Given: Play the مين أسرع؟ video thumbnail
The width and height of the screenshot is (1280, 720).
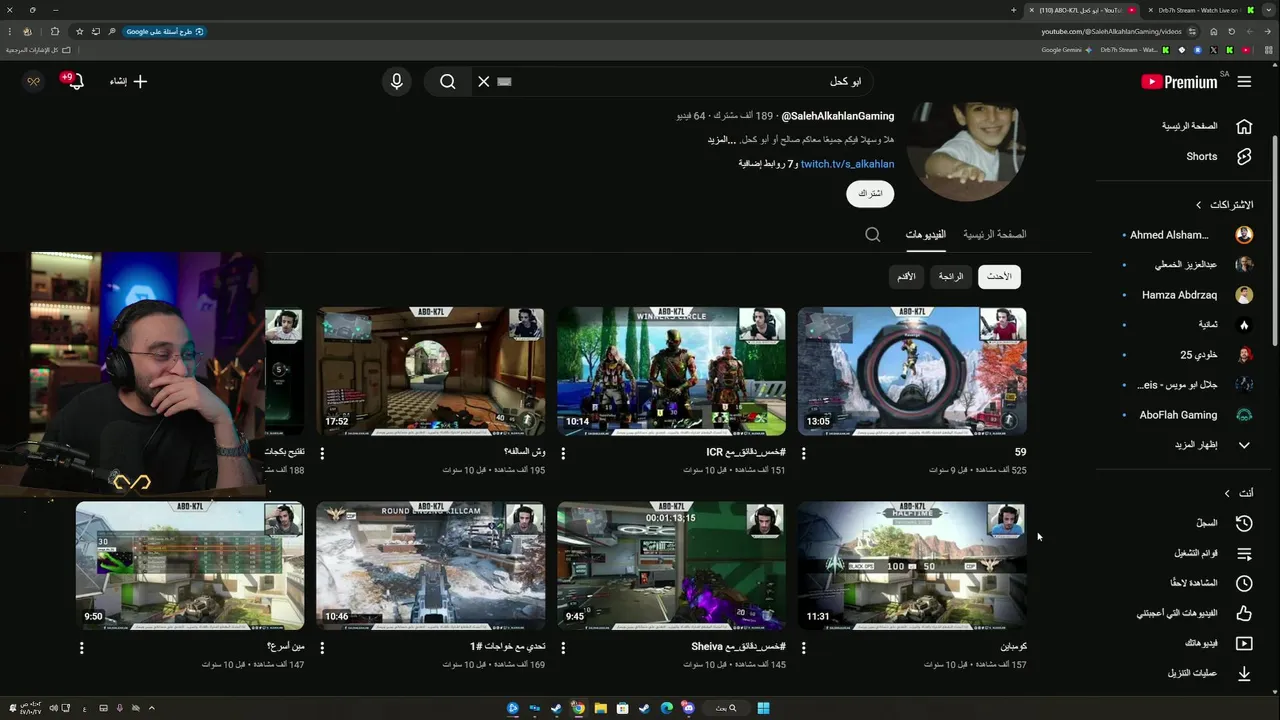Looking at the screenshot, I should click(190, 566).
